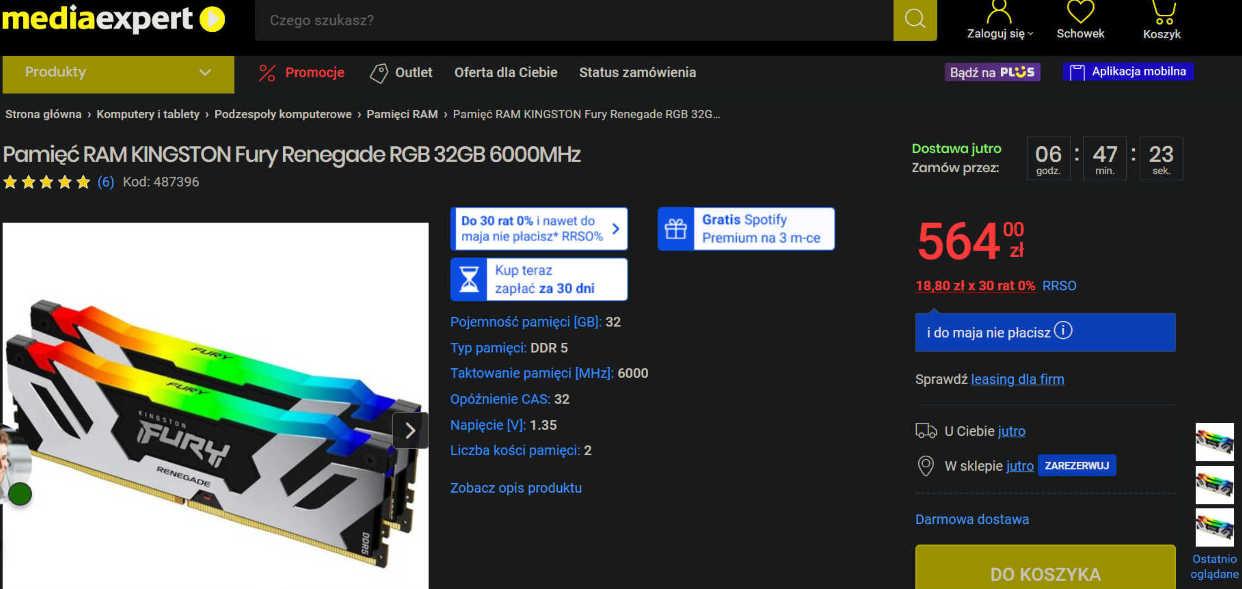The width and height of the screenshot is (1242, 589).
Task: Click 'leasing dla firm' link
Action: 1018,379
